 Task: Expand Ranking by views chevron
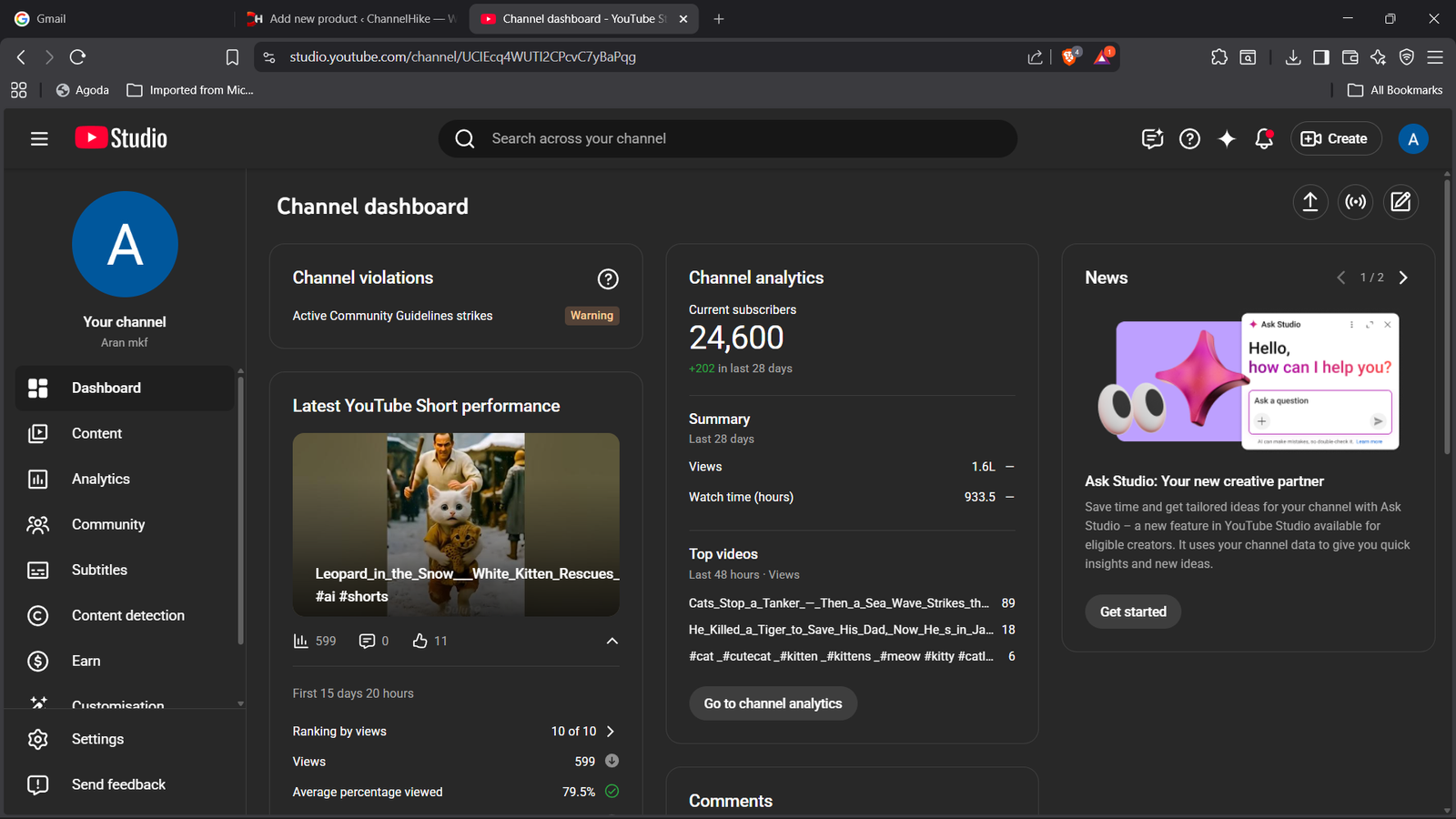click(x=611, y=732)
